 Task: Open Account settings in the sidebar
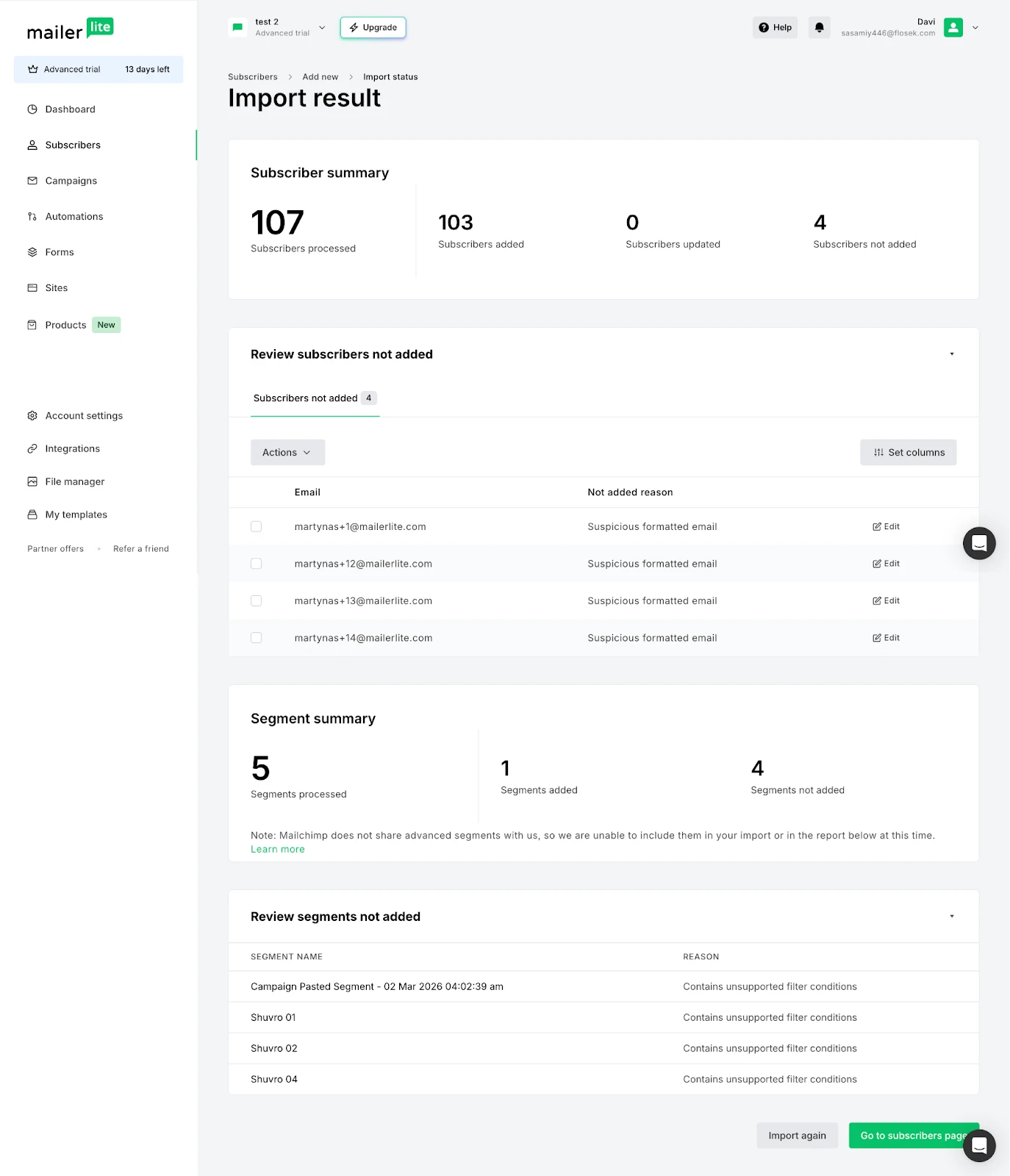(x=84, y=416)
